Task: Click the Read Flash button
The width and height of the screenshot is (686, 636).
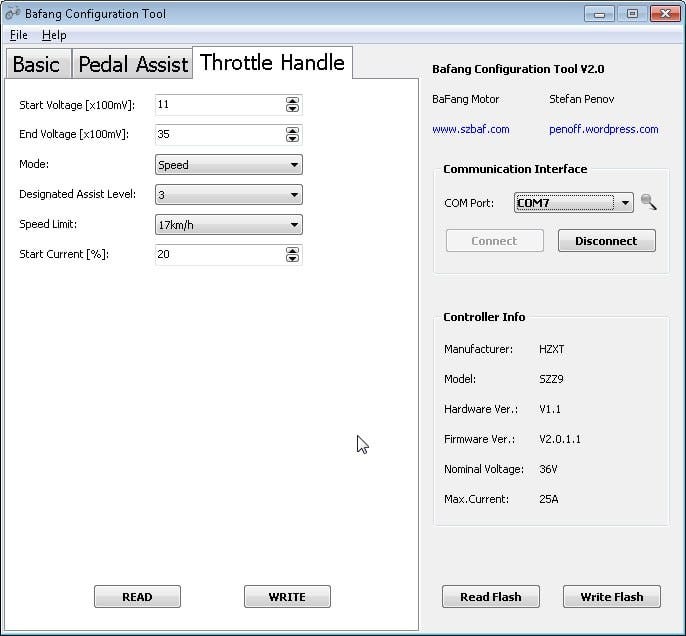Action: tap(491, 597)
